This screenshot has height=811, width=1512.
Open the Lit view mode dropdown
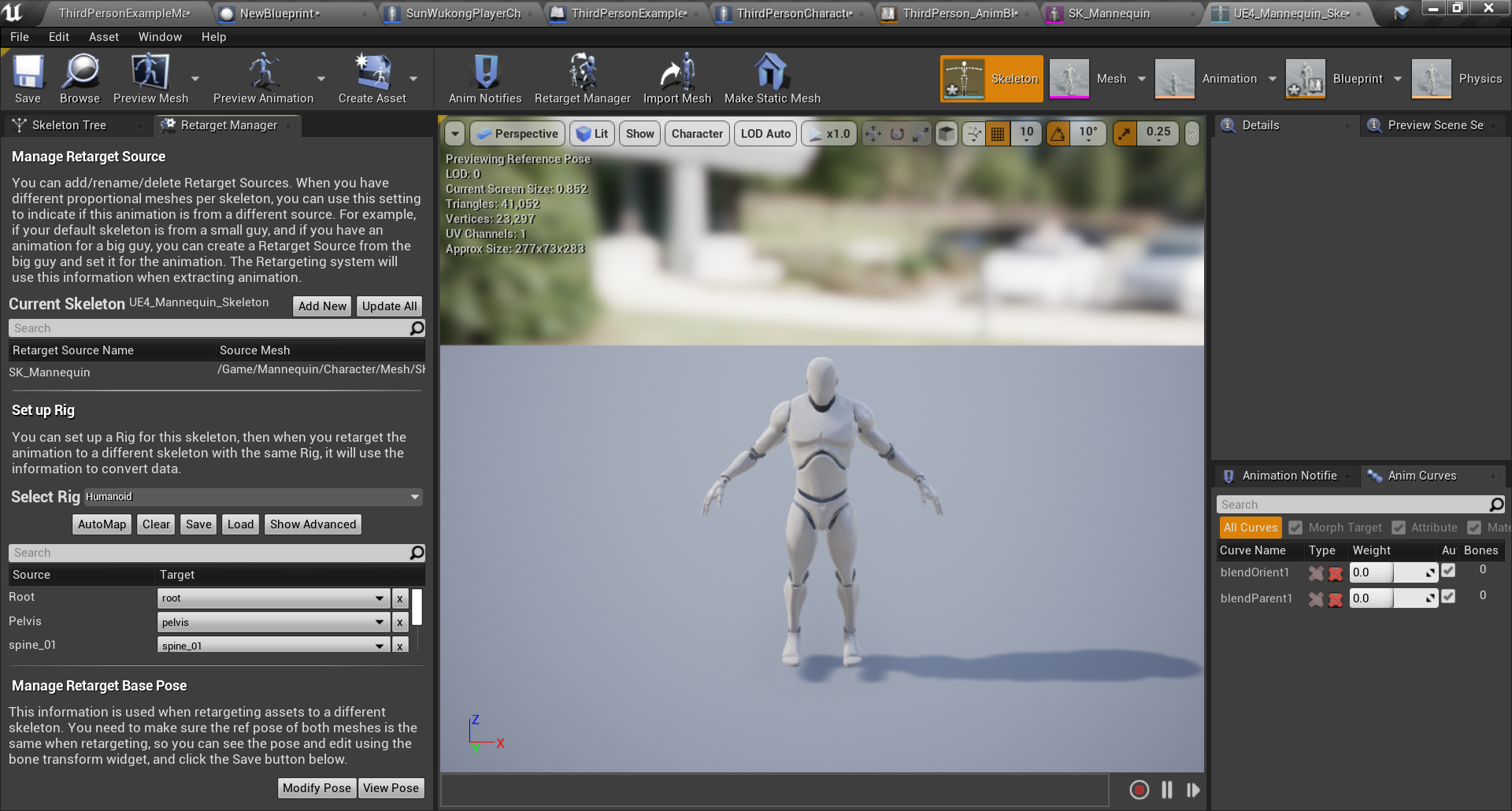[592, 134]
